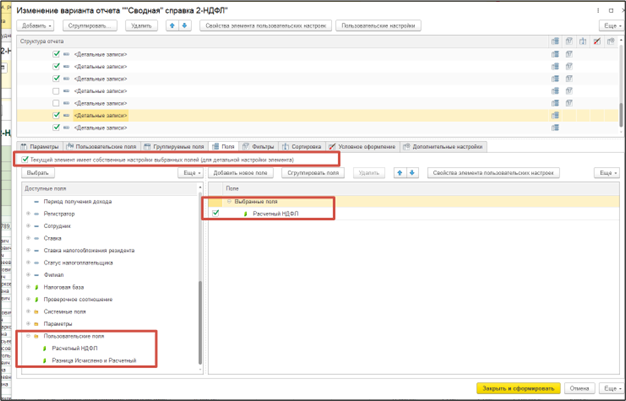The width and height of the screenshot is (626, 401).
Task: Move selected field down in fields toolbar
Action: [x=412, y=173]
